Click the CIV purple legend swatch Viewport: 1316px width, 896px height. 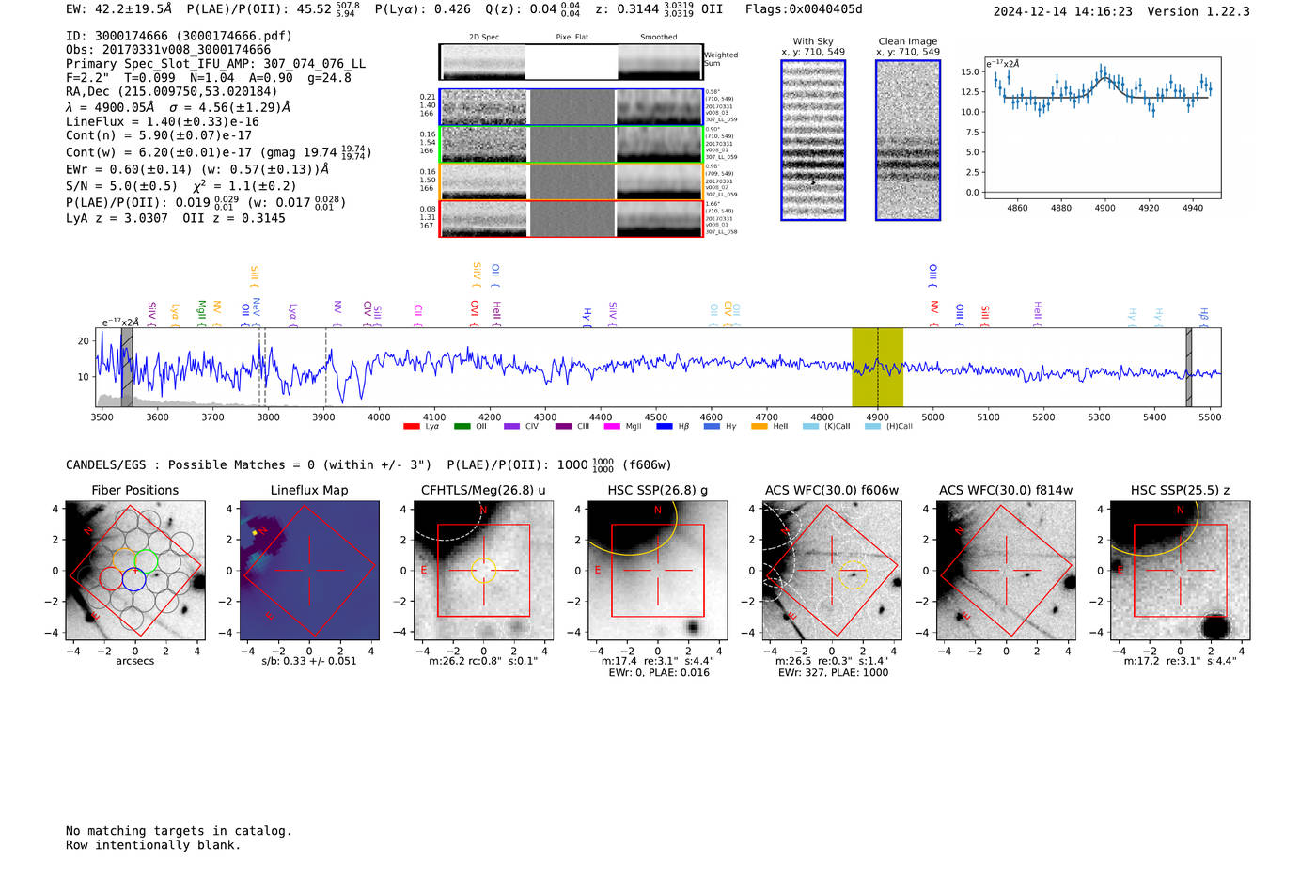(511, 426)
